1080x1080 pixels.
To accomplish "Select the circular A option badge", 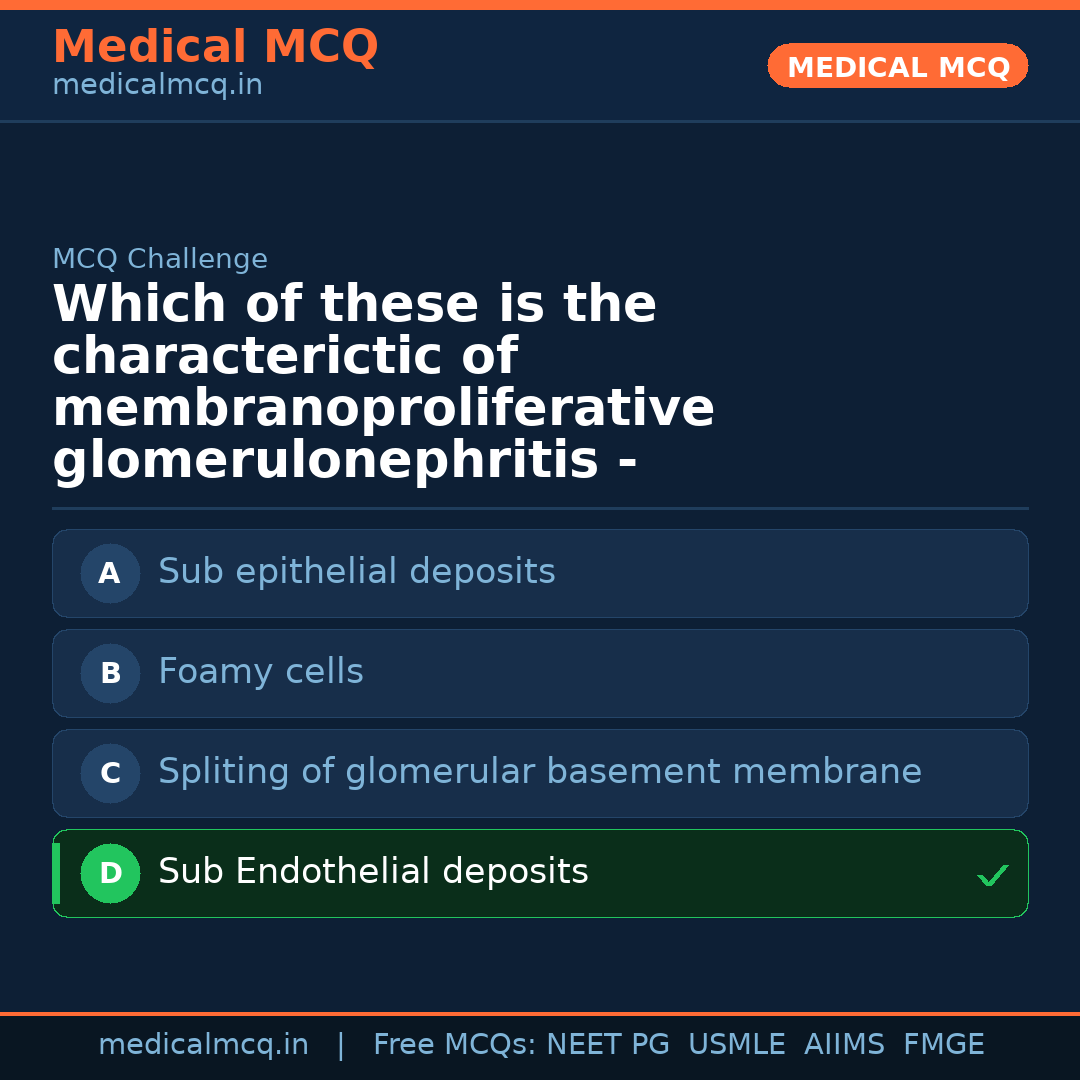I will coord(110,573).
